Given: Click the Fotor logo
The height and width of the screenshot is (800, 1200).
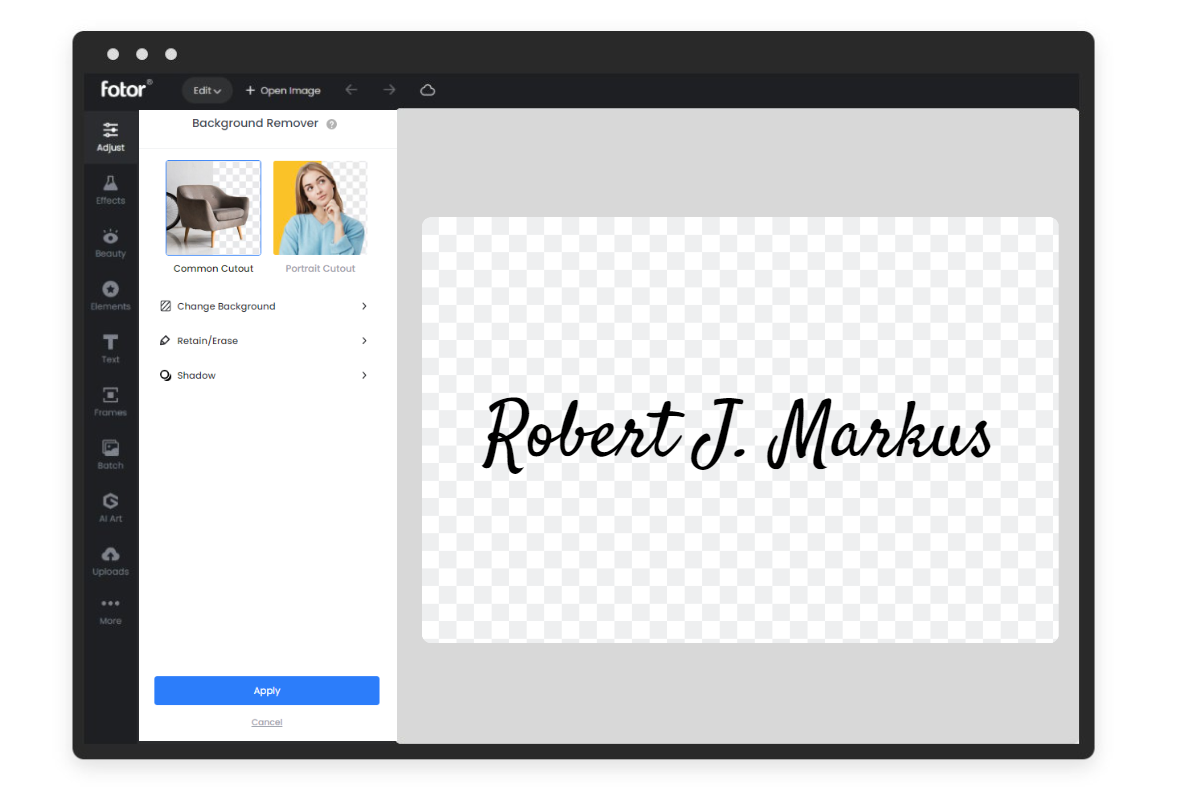Looking at the screenshot, I should click(126, 89).
